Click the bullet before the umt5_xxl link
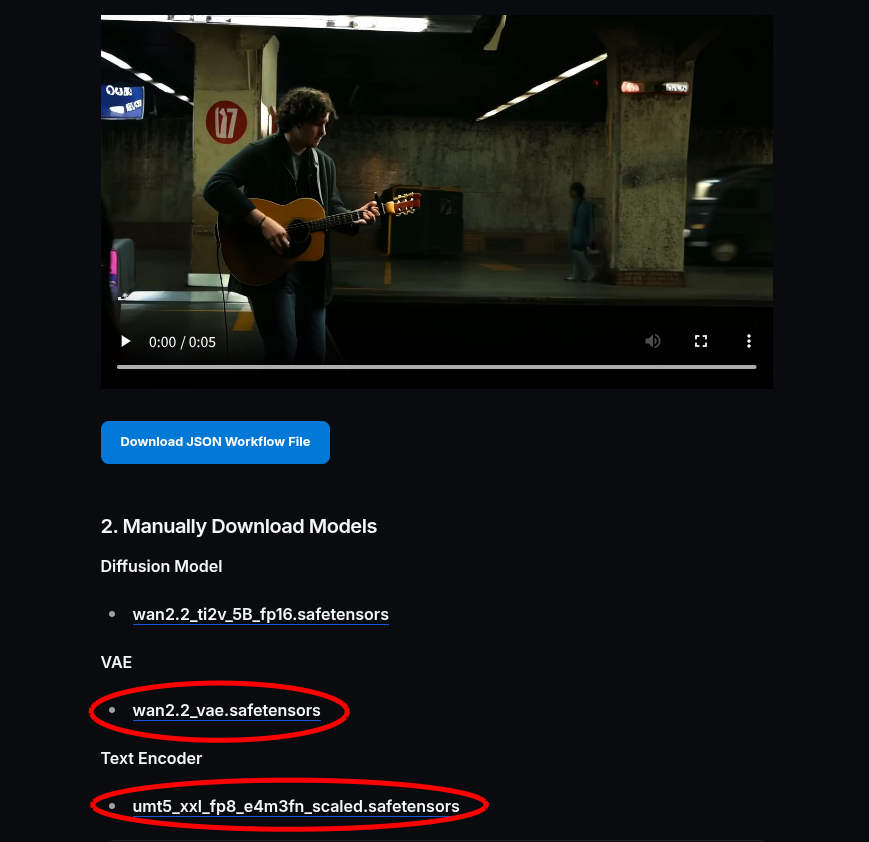 (x=113, y=806)
